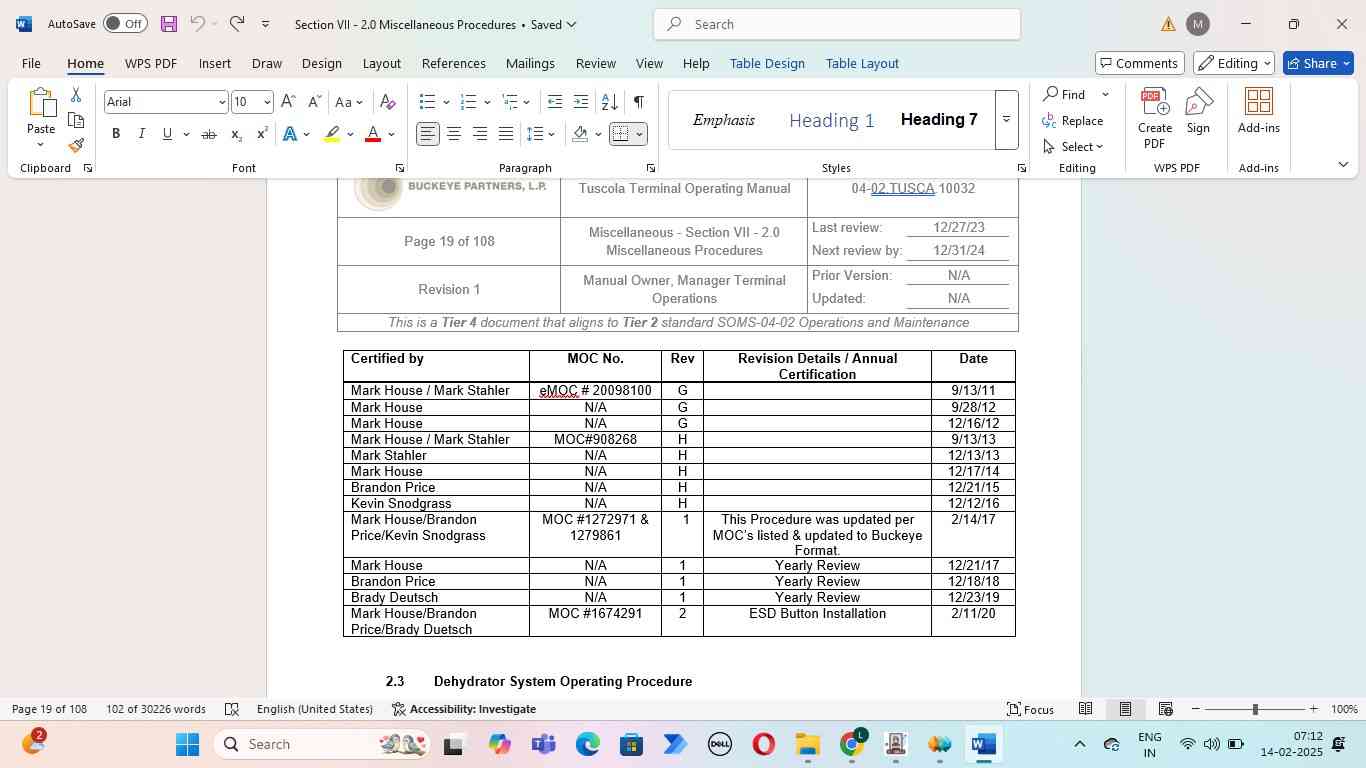Viewport: 1366px width, 768px height.
Task: Toggle AutoSave switch
Action: click(x=124, y=24)
